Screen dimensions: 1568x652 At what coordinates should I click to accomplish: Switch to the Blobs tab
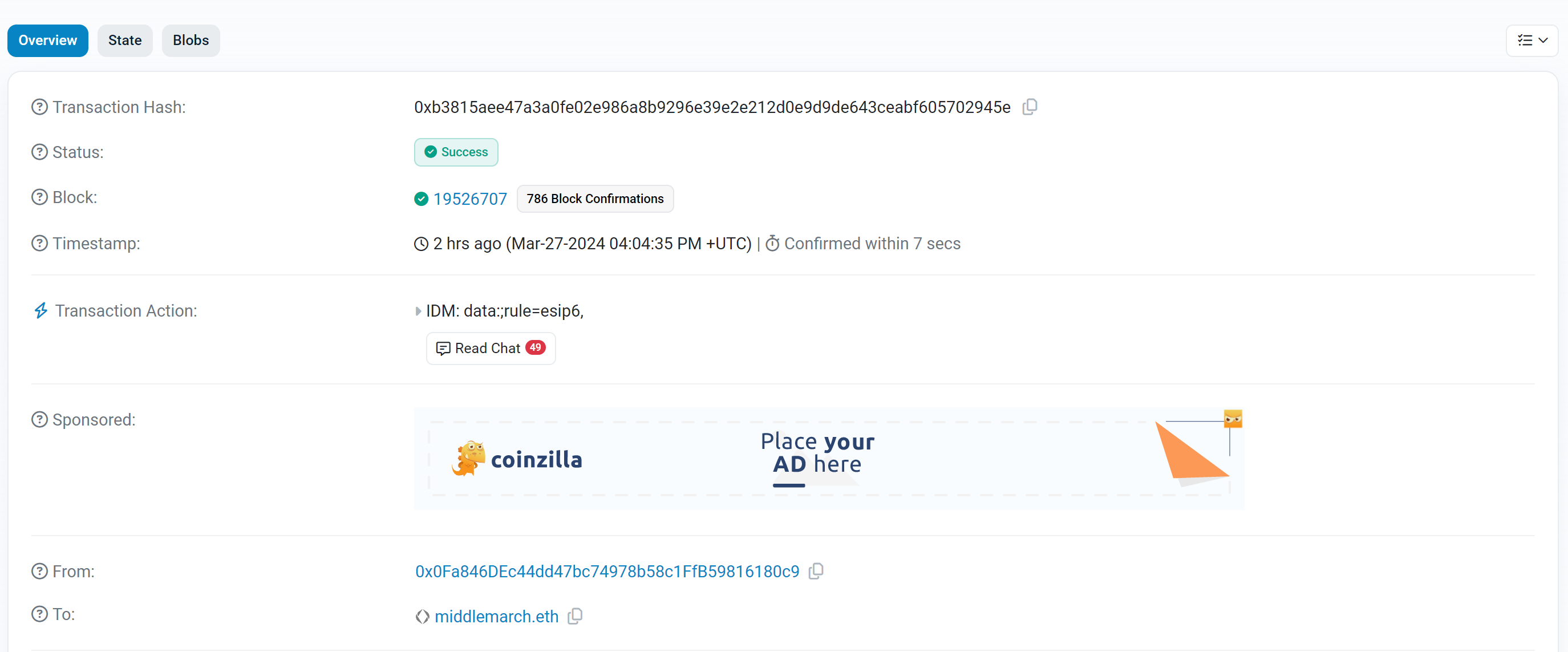click(x=192, y=40)
